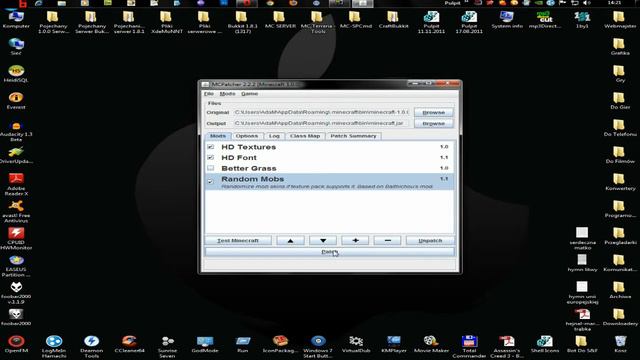The width and height of the screenshot is (640, 360).
Task: Select the Sieć desktop icon
Action: pos(16,47)
